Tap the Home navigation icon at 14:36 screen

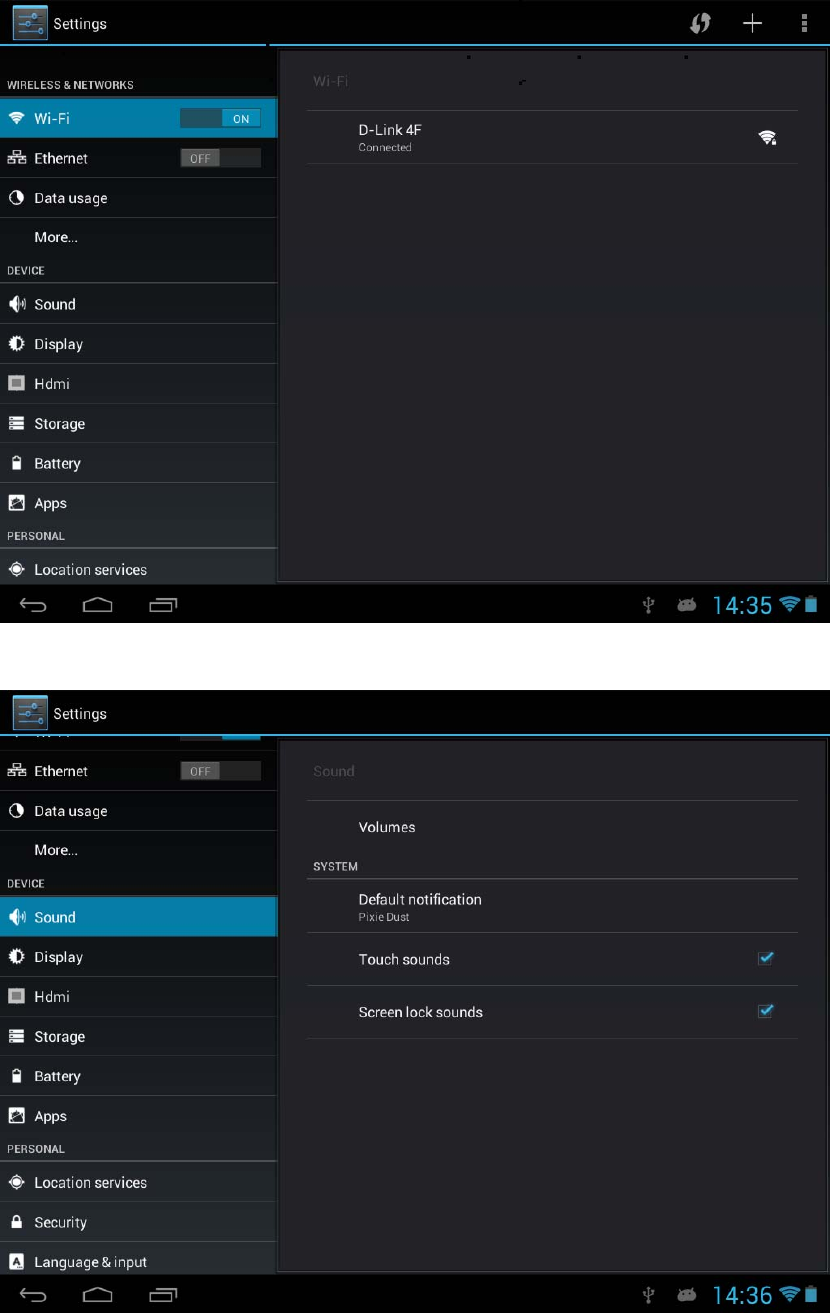point(98,1295)
